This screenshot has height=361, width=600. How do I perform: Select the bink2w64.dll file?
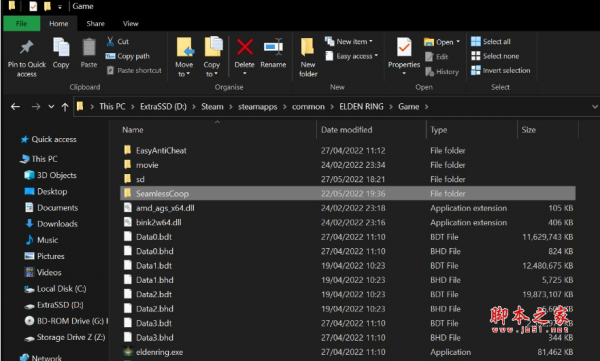point(347,222)
